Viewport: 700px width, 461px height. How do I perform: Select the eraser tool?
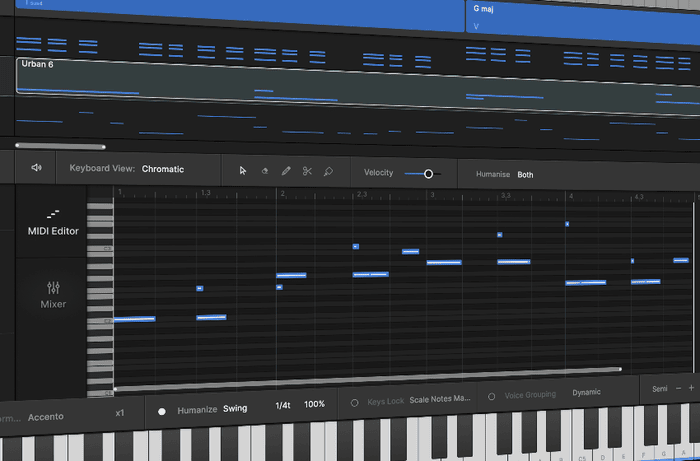click(x=264, y=171)
